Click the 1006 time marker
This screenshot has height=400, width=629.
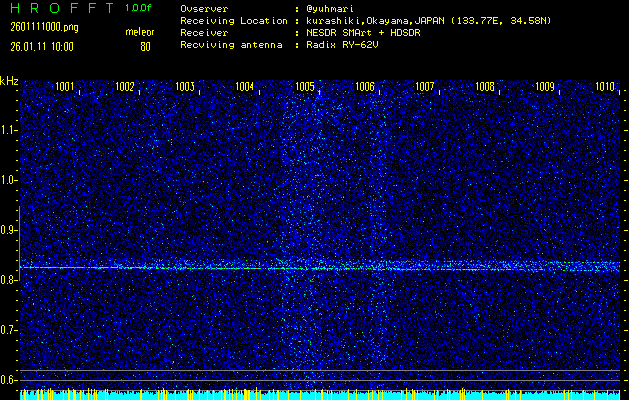click(365, 86)
